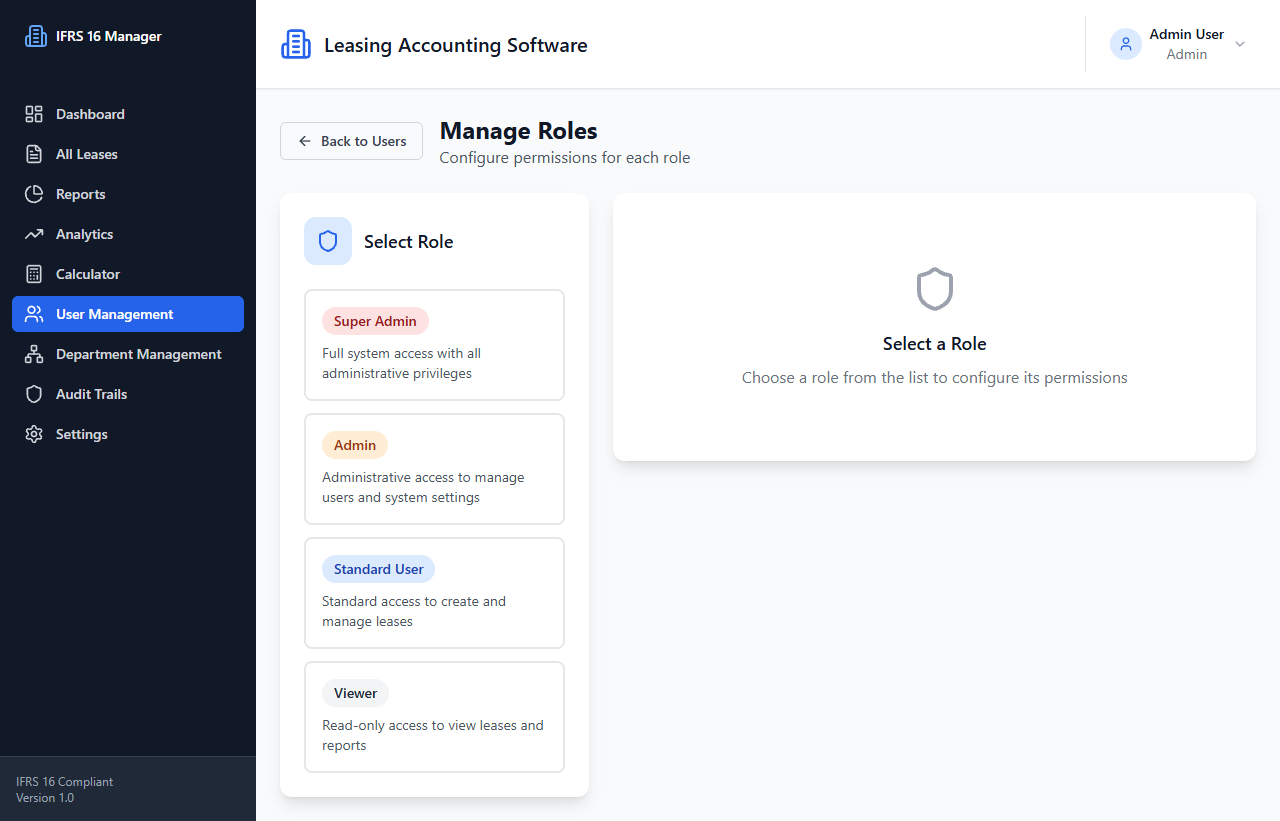The width and height of the screenshot is (1280, 821).
Task: Open the All Leases menu item
Action: point(128,154)
